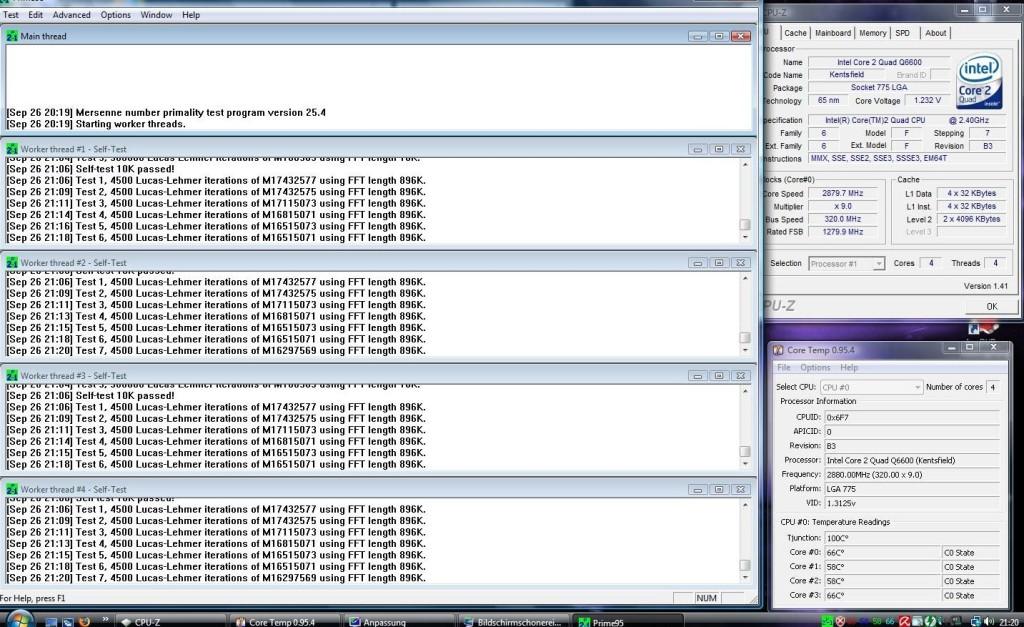Minimize the Worker thread #2 child window
1024x627 pixels.
[x=697, y=263]
